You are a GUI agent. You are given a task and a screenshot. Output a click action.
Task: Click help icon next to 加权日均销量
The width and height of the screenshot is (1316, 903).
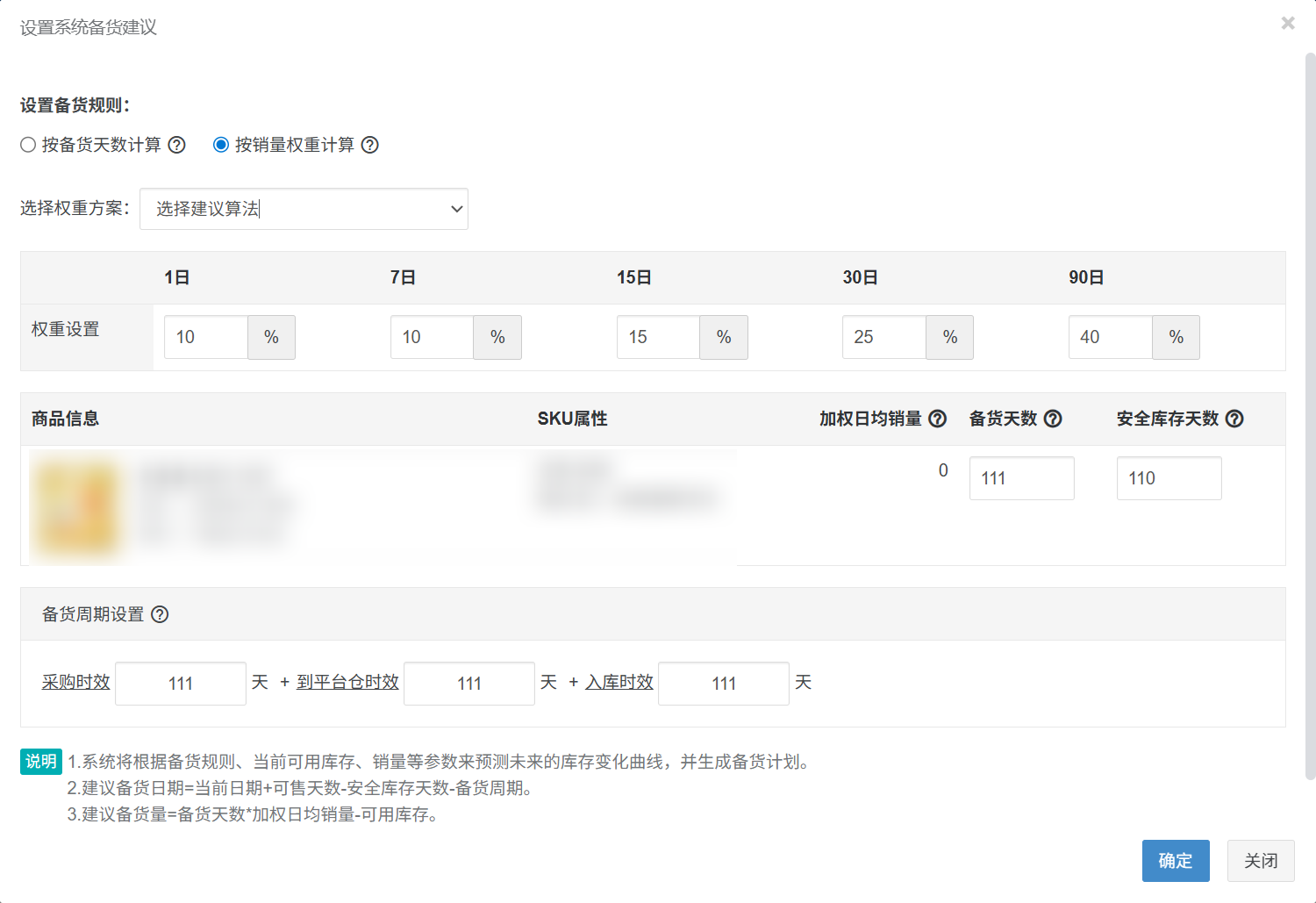pyautogui.click(x=938, y=419)
